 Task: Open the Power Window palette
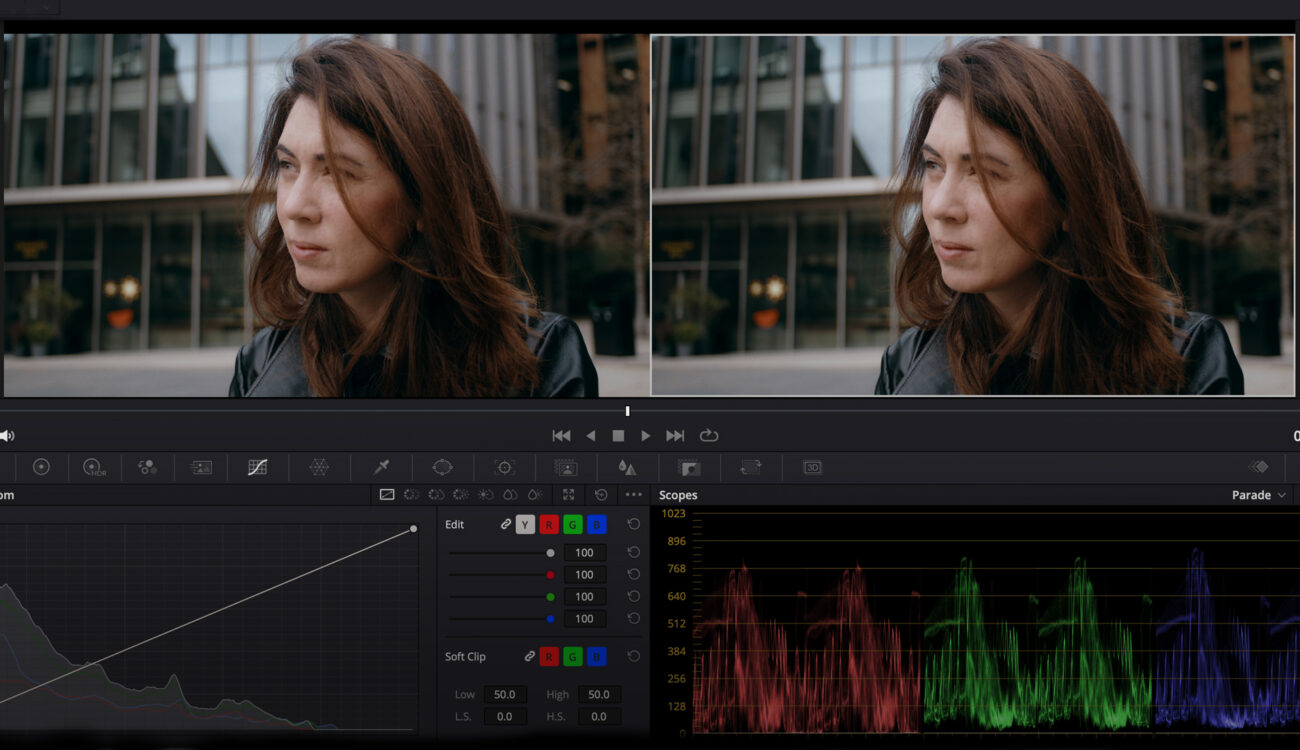(x=442, y=467)
